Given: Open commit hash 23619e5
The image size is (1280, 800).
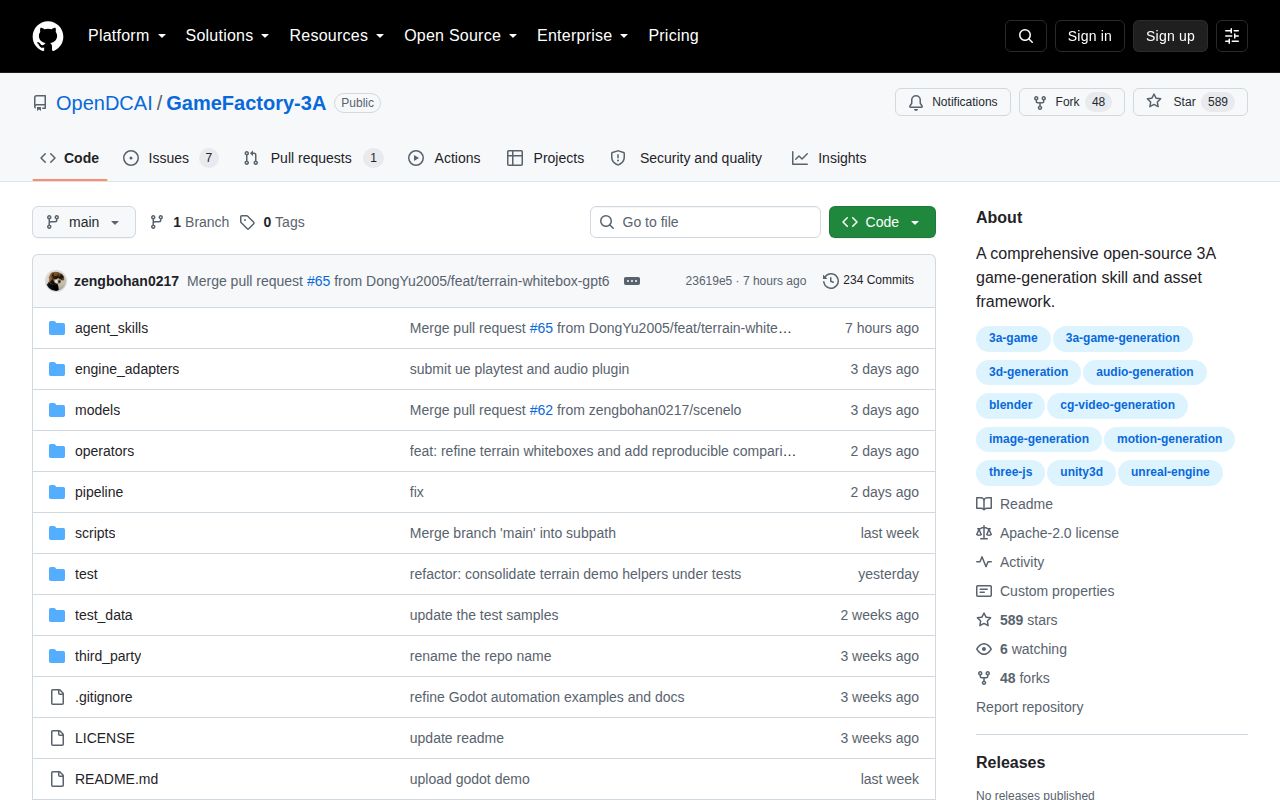Looking at the screenshot, I should [708, 281].
